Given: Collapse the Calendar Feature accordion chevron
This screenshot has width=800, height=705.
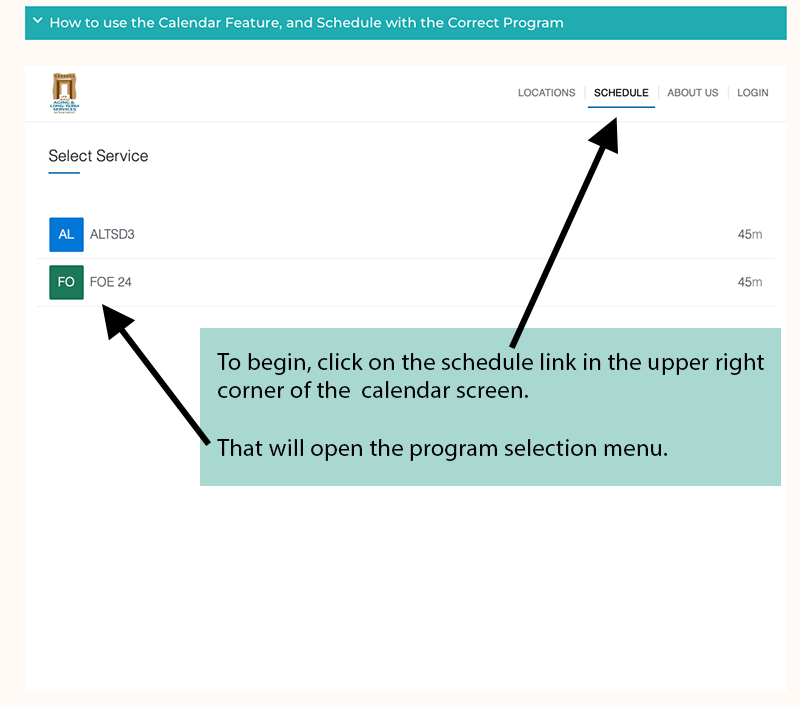Looking at the screenshot, I should 37,21.
